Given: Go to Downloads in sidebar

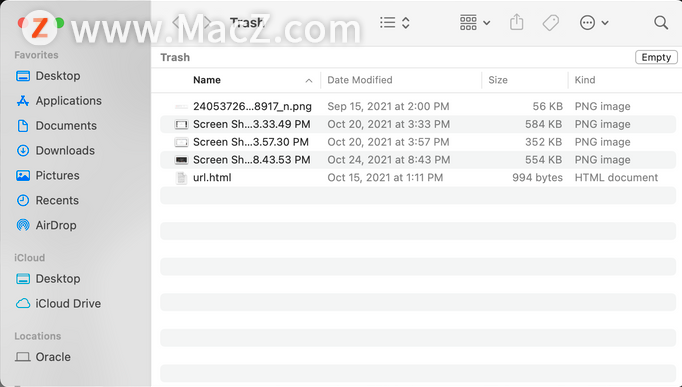Looking at the screenshot, I should coord(55,150).
